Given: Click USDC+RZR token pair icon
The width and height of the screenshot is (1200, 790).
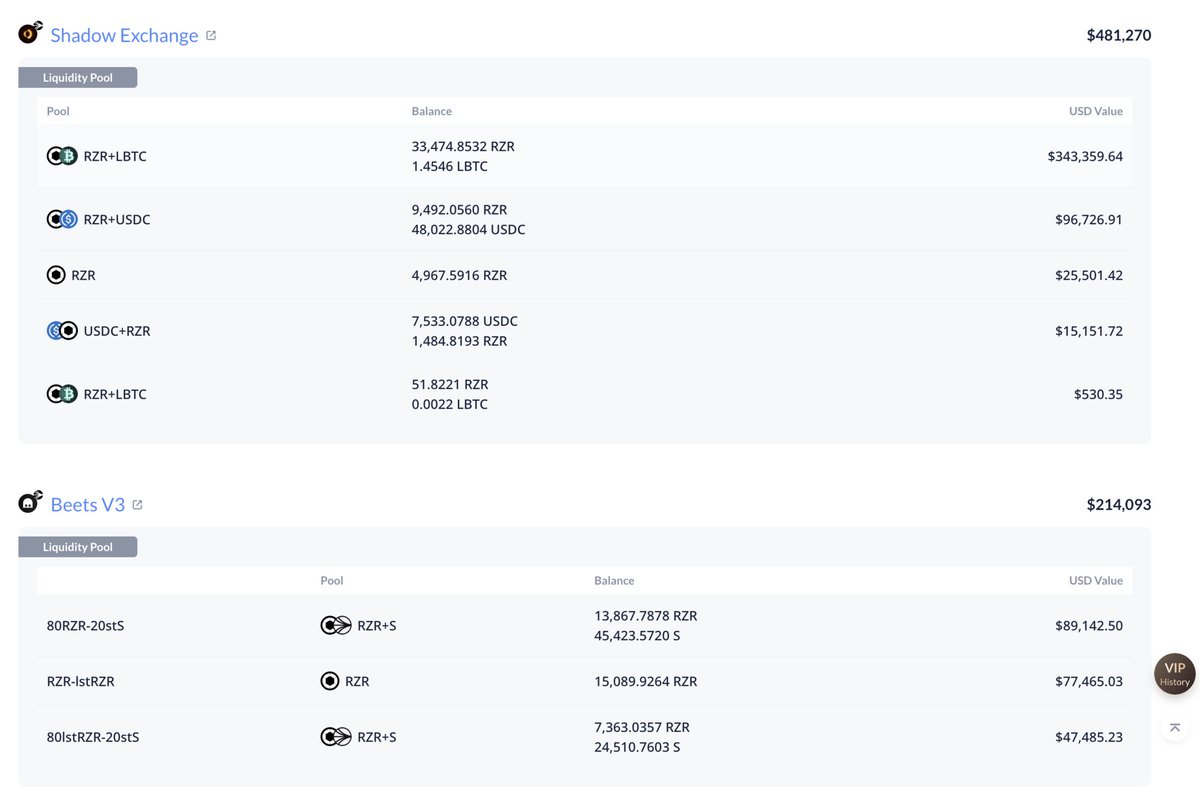Looking at the screenshot, I should coord(62,330).
